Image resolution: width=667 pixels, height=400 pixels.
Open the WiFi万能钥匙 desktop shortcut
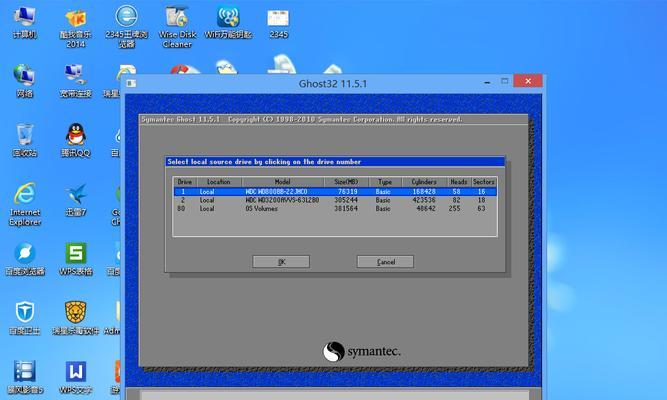coord(229,19)
